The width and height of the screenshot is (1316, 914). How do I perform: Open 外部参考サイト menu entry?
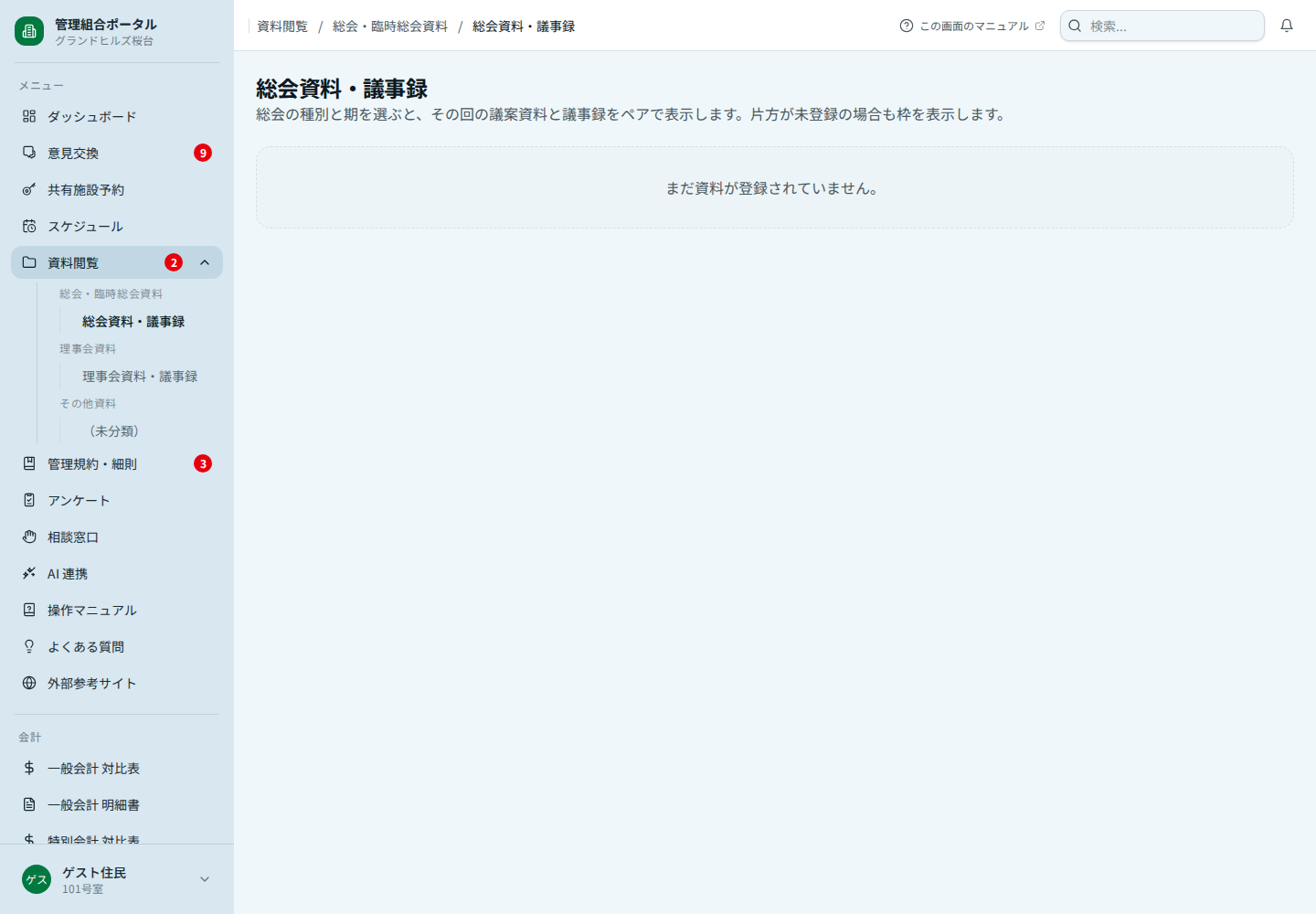[x=117, y=683]
